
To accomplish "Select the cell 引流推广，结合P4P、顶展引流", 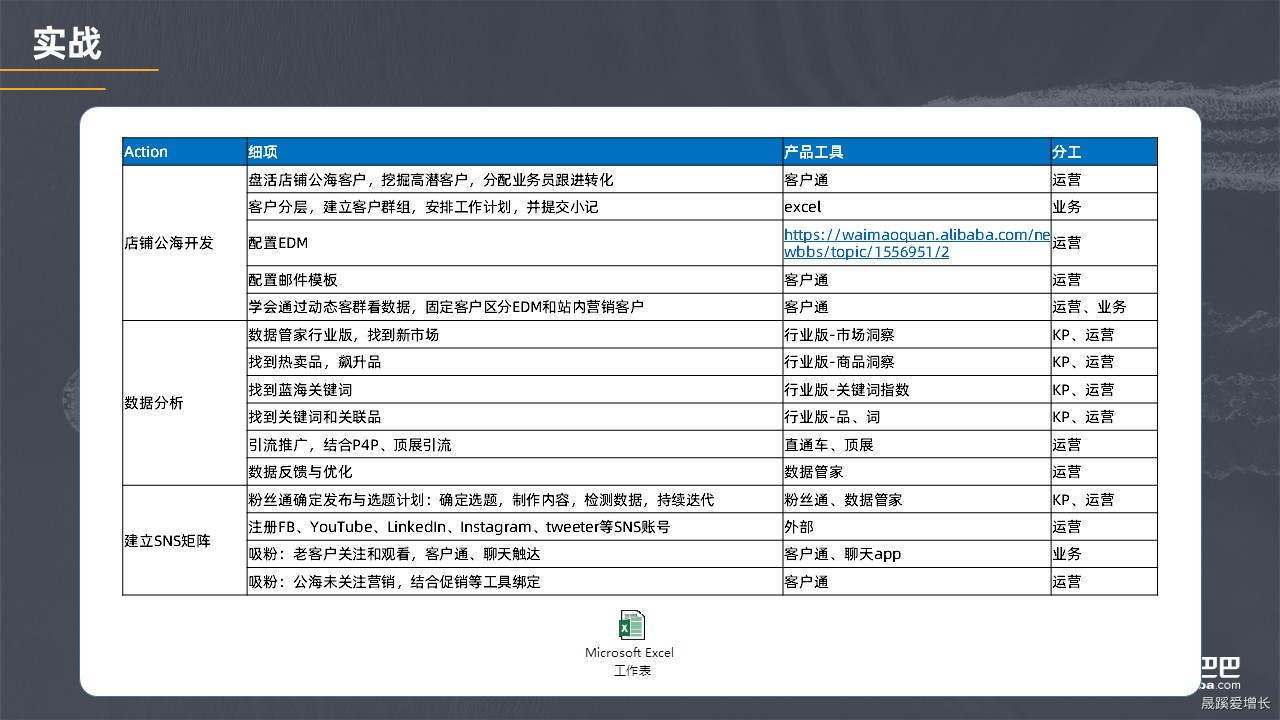I will [514, 445].
